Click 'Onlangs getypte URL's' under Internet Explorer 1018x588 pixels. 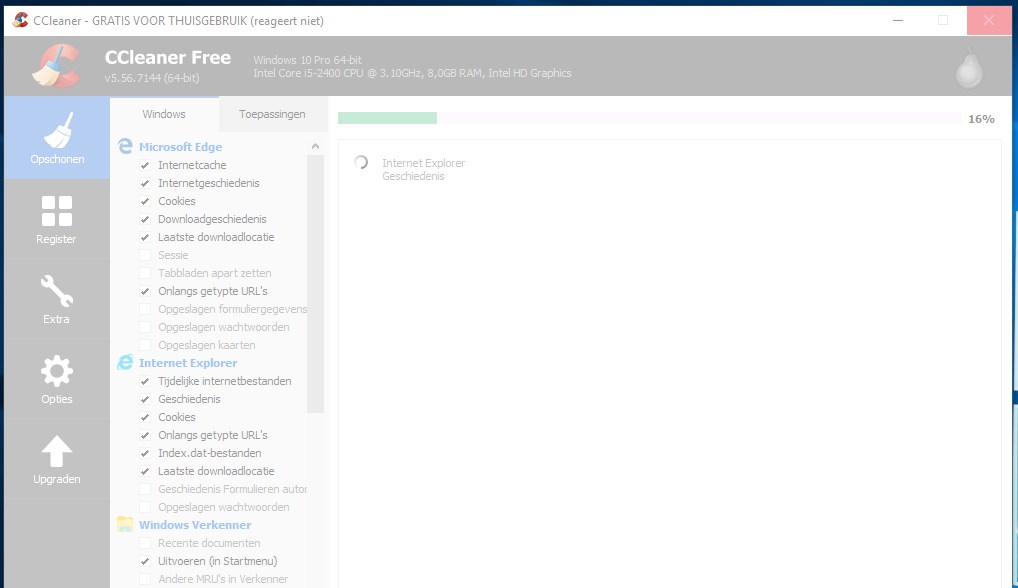point(213,435)
